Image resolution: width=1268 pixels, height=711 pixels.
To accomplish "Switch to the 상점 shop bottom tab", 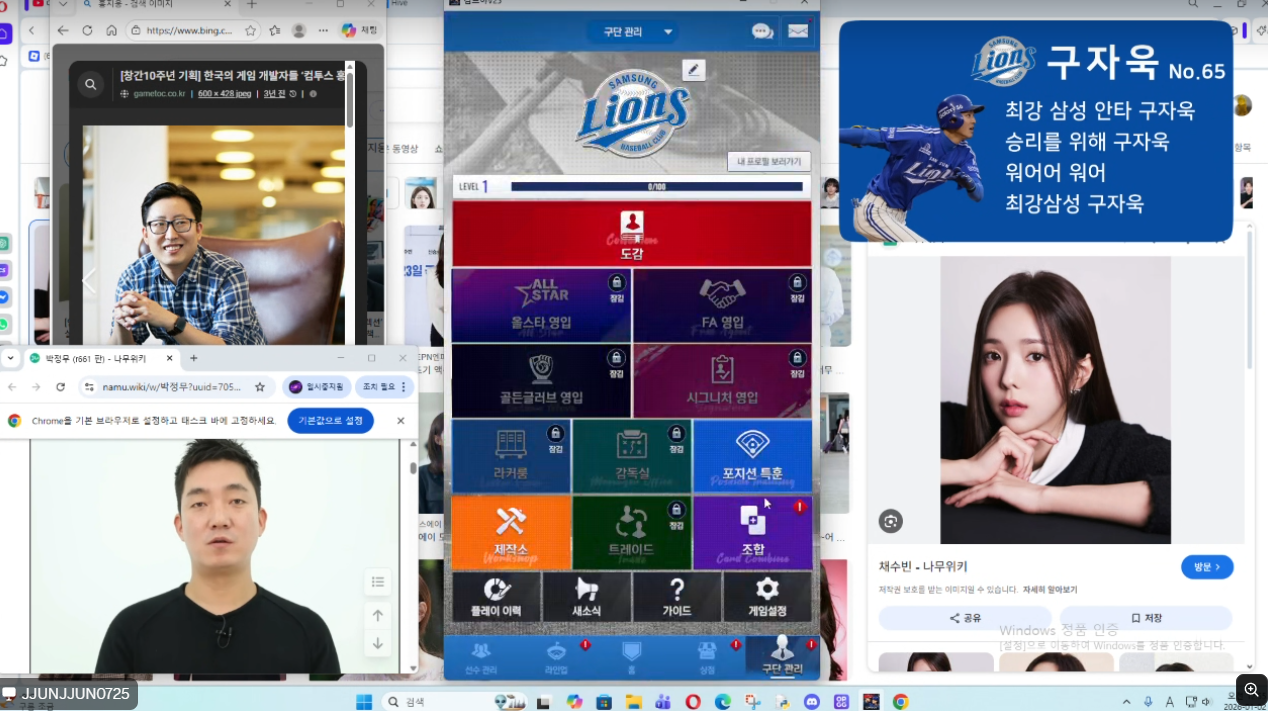I will (x=707, y=657).
